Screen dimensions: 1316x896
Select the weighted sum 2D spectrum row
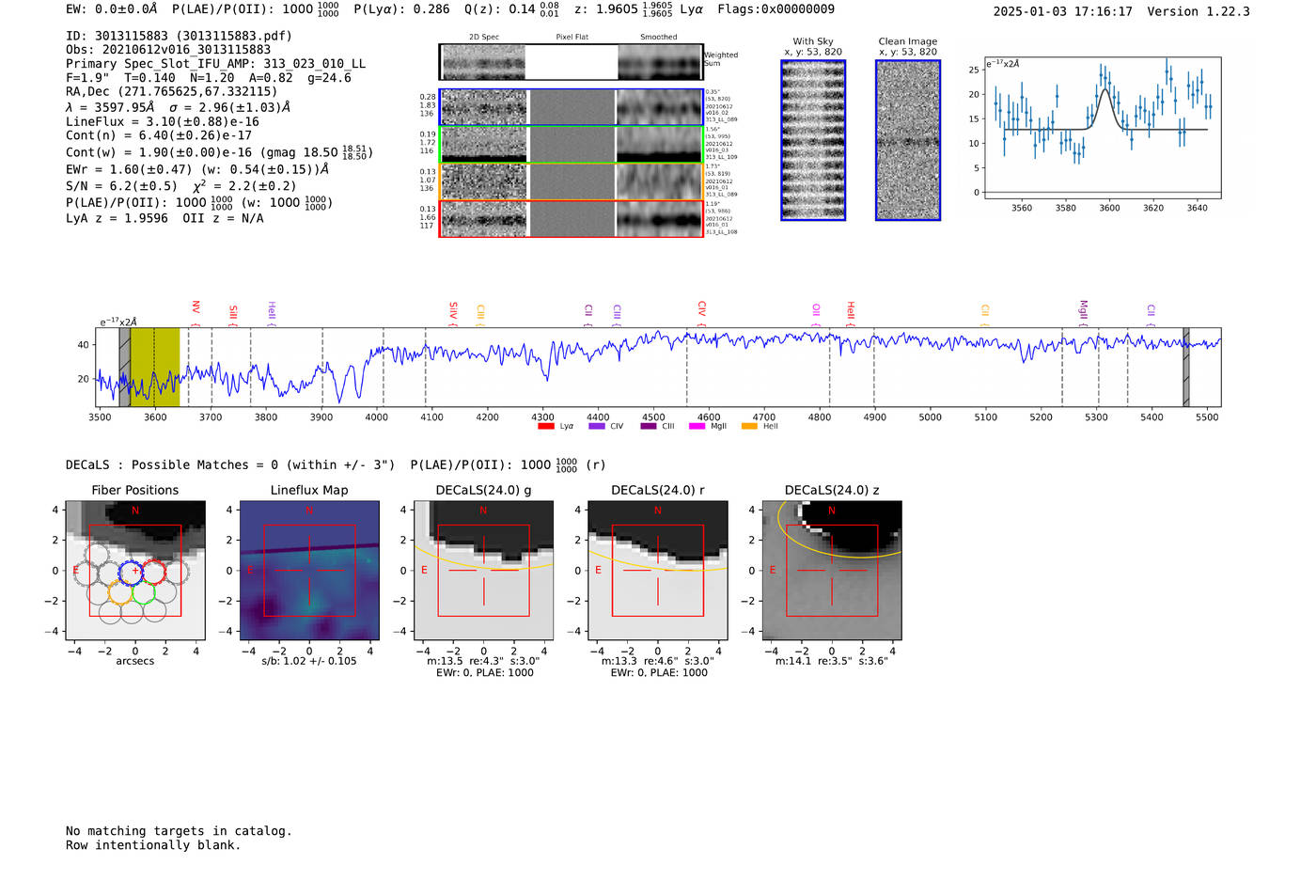(572, 62)
